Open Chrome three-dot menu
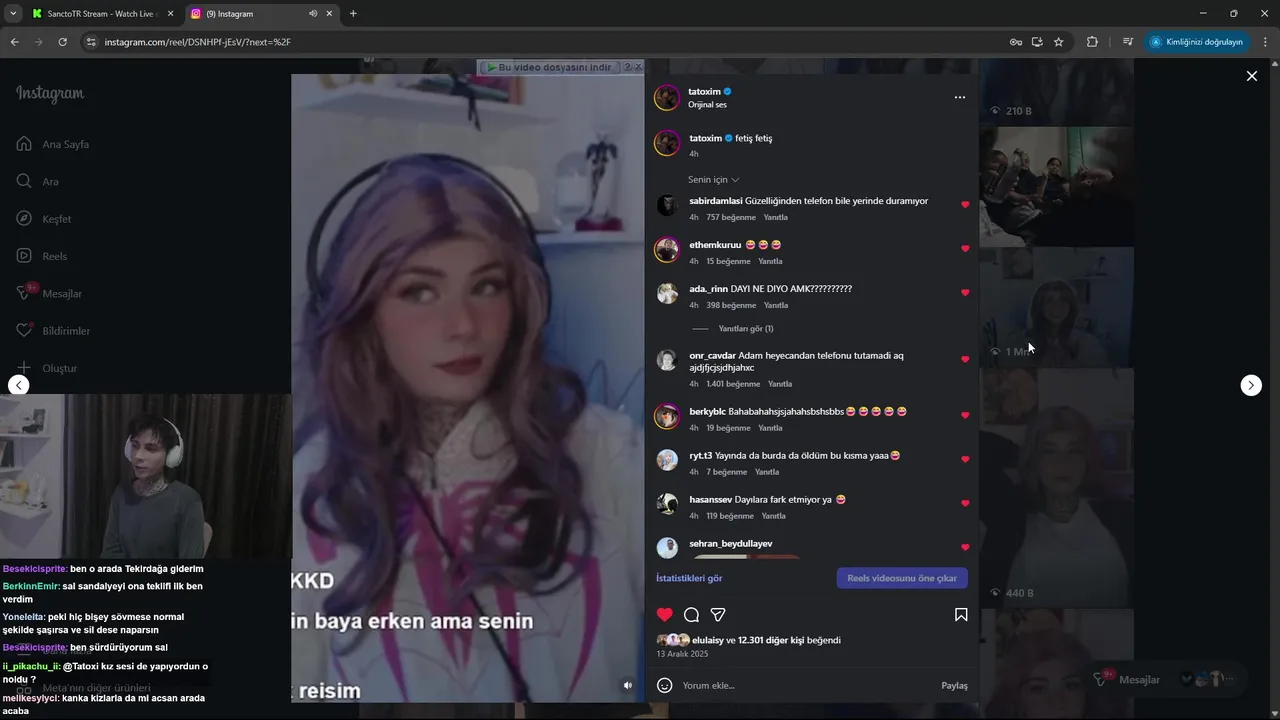This screenshot has width=1280, height=720. click(x=1266, y=42)
